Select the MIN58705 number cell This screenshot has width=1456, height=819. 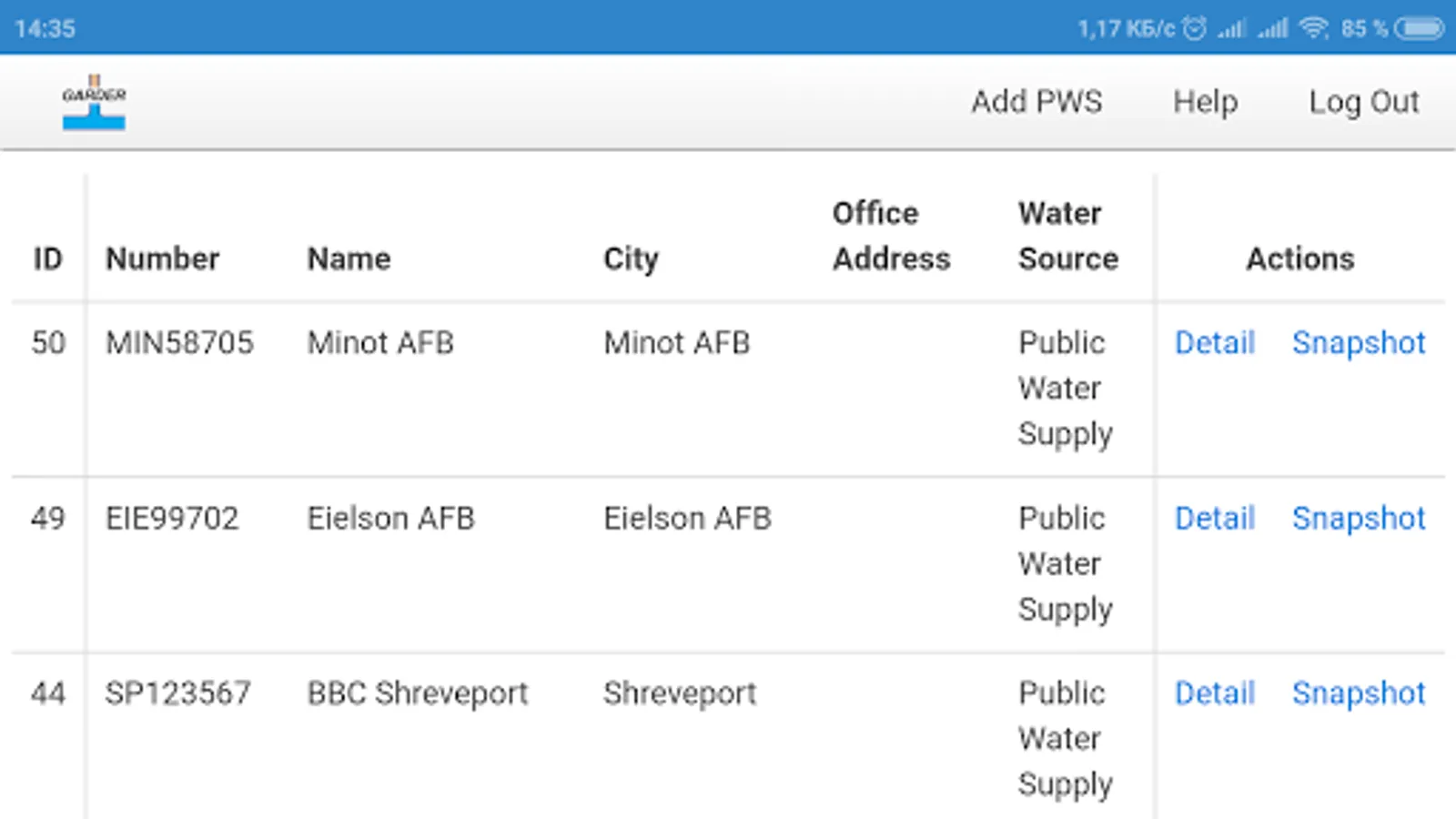pos(179,343)
